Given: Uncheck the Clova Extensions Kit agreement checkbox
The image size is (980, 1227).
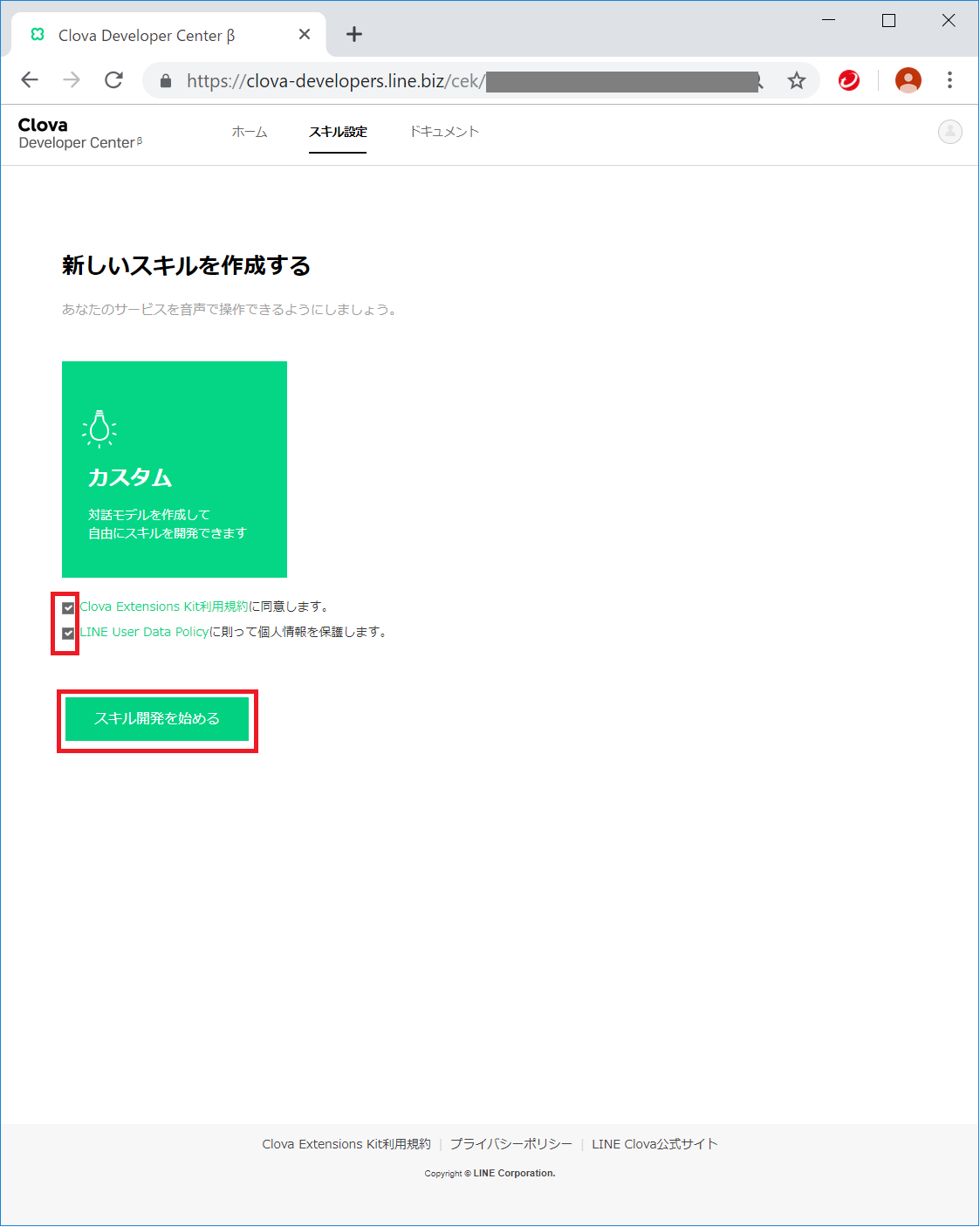Looking at the screenshot, I should 68,607.
